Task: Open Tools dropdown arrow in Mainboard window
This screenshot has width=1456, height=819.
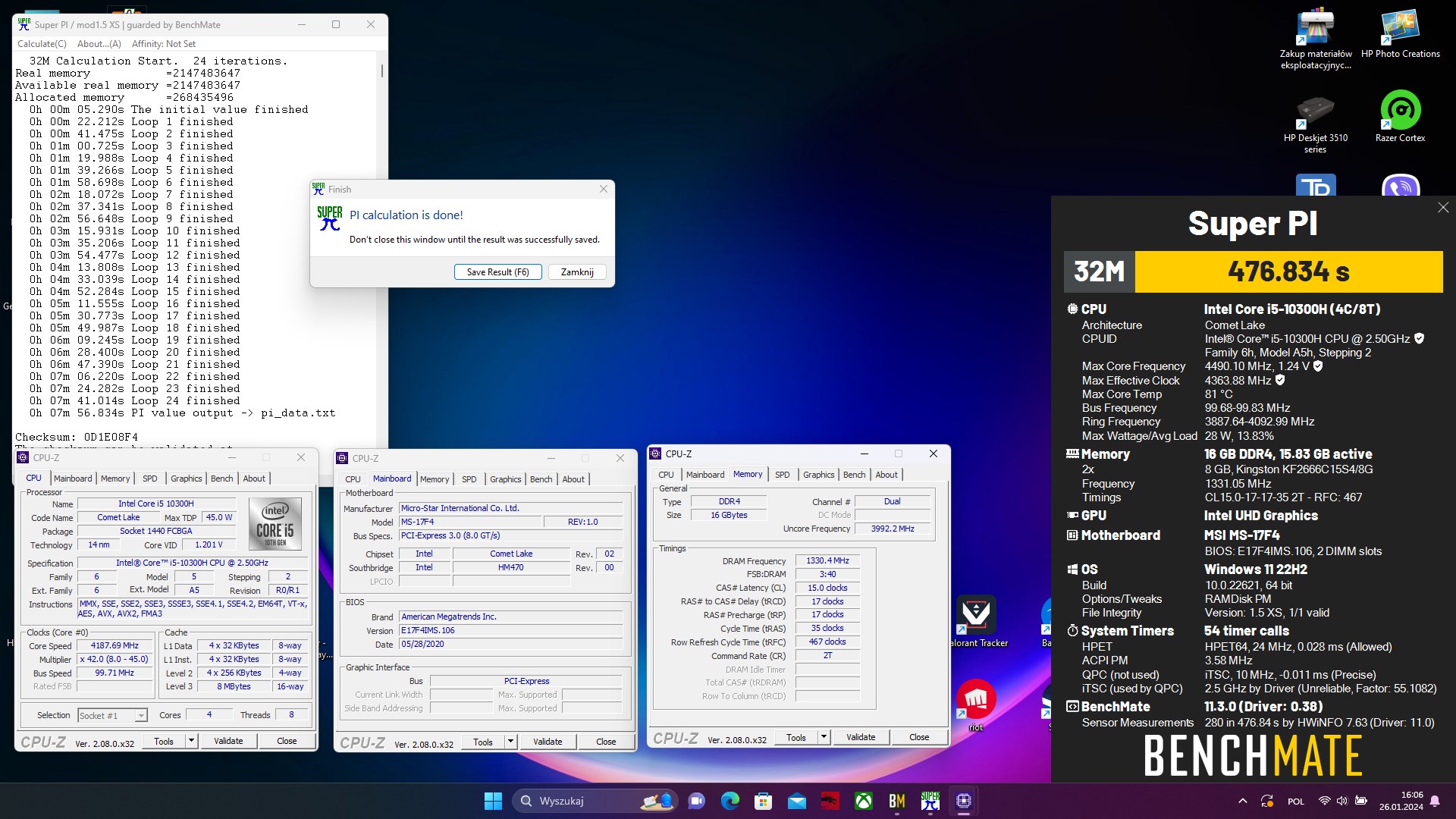Action: coord(510,742)
